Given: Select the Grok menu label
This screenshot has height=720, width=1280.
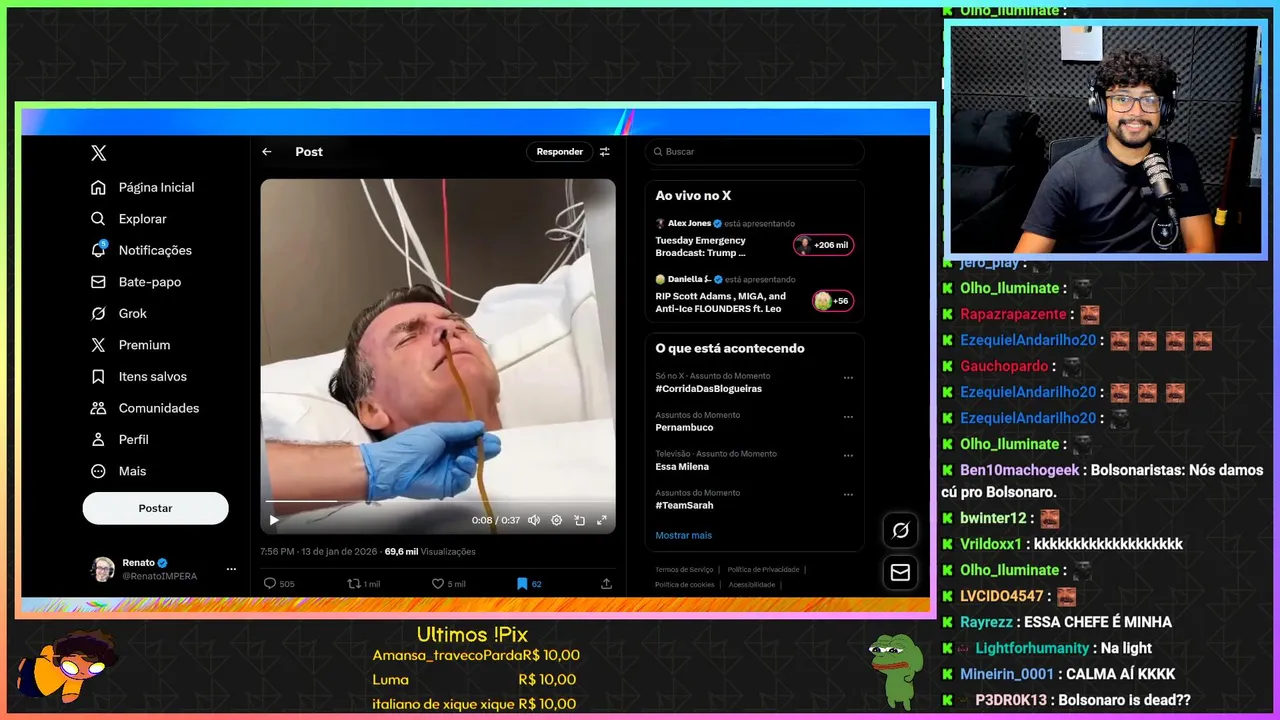Looking at the screenshot, I should (133, 313).
